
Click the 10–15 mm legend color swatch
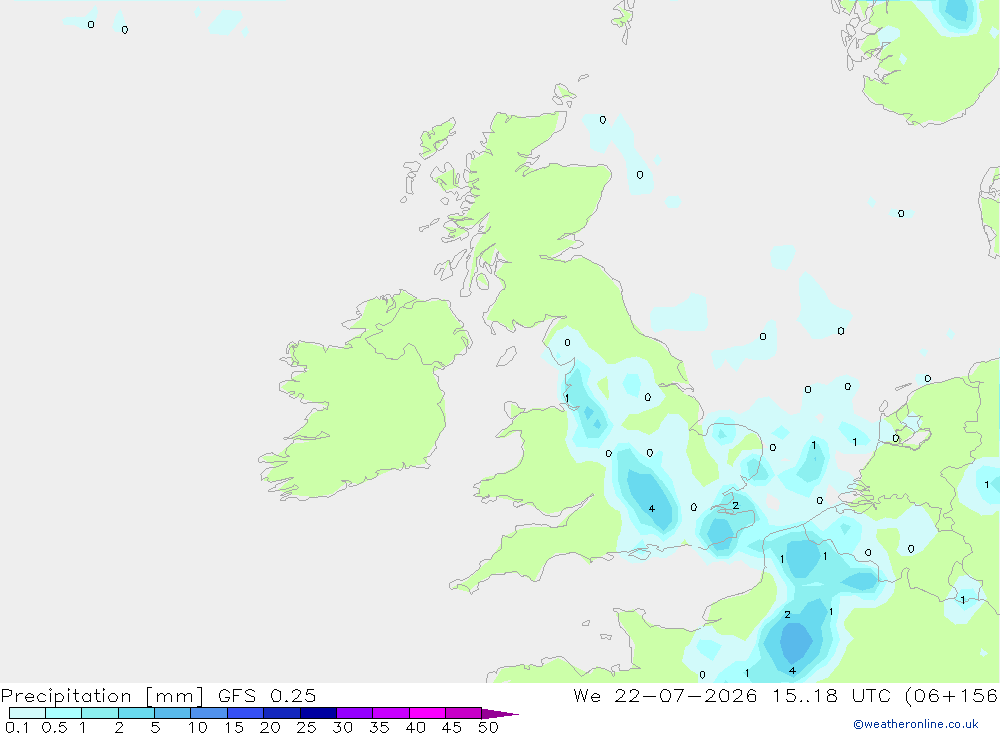coord(209,713)
